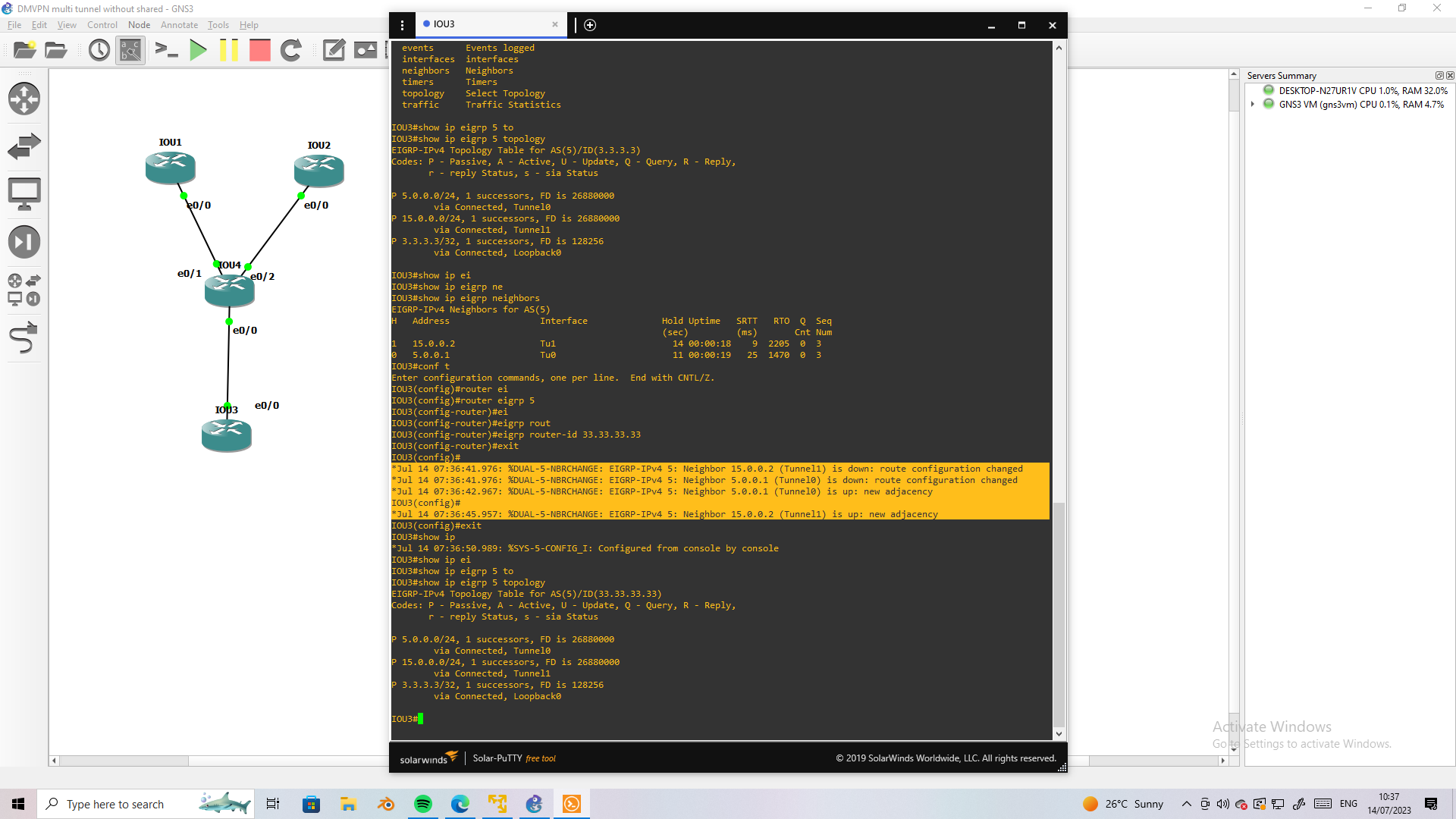The height and width of the screenshot is (819, 1456).
Task: Add a new Solar-PuTTY session tab
Action: pyautogui.click(x=590, y=25)
